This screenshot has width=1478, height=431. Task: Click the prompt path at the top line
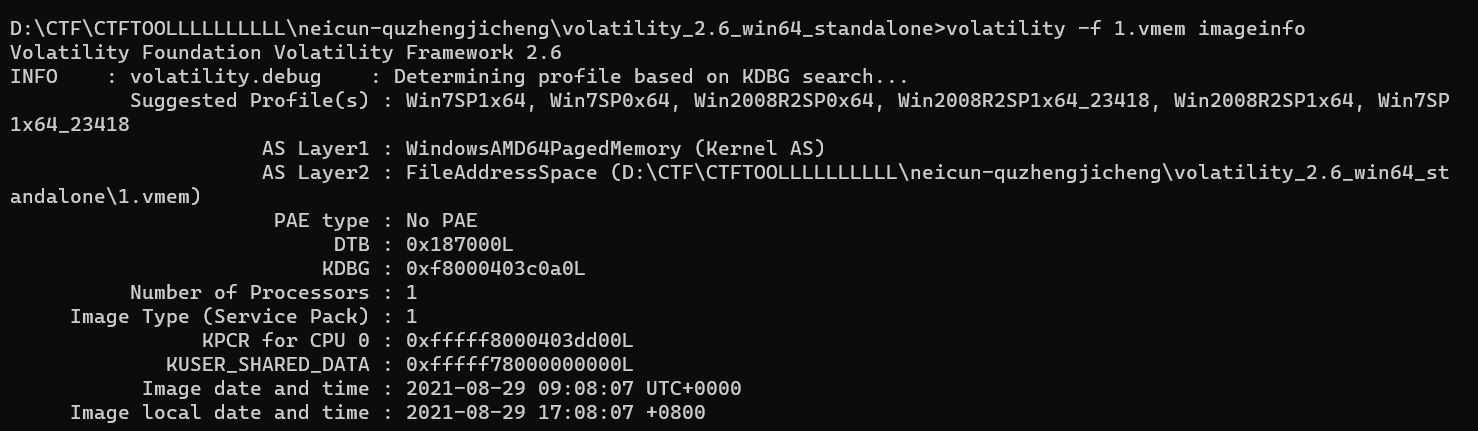[x=474, y=28]
